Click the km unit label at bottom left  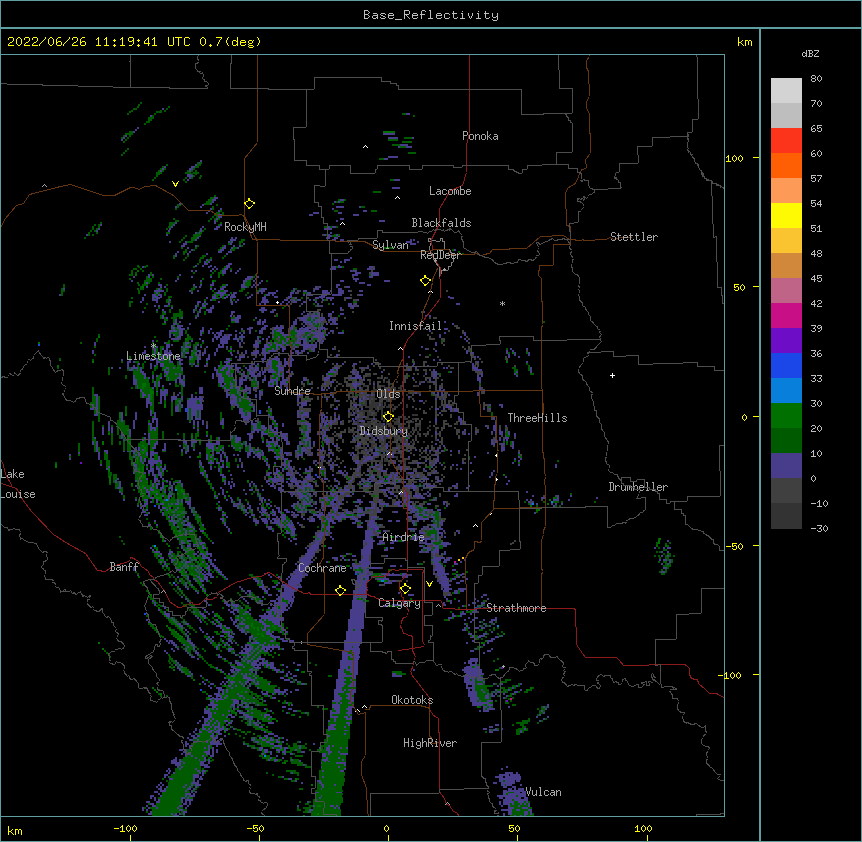coord(15,831)
